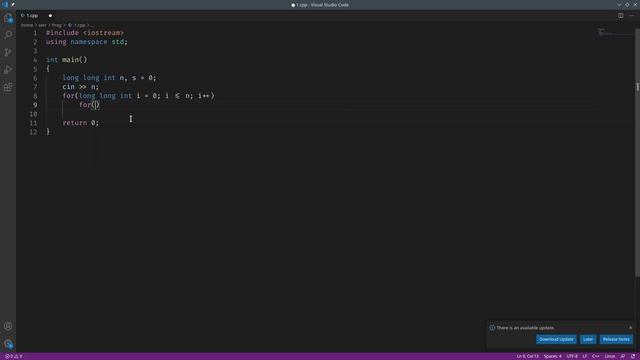Click 'Prog' folder in the breadcrumb
Viewport: 640px width, 360px height.
[56, 25]
